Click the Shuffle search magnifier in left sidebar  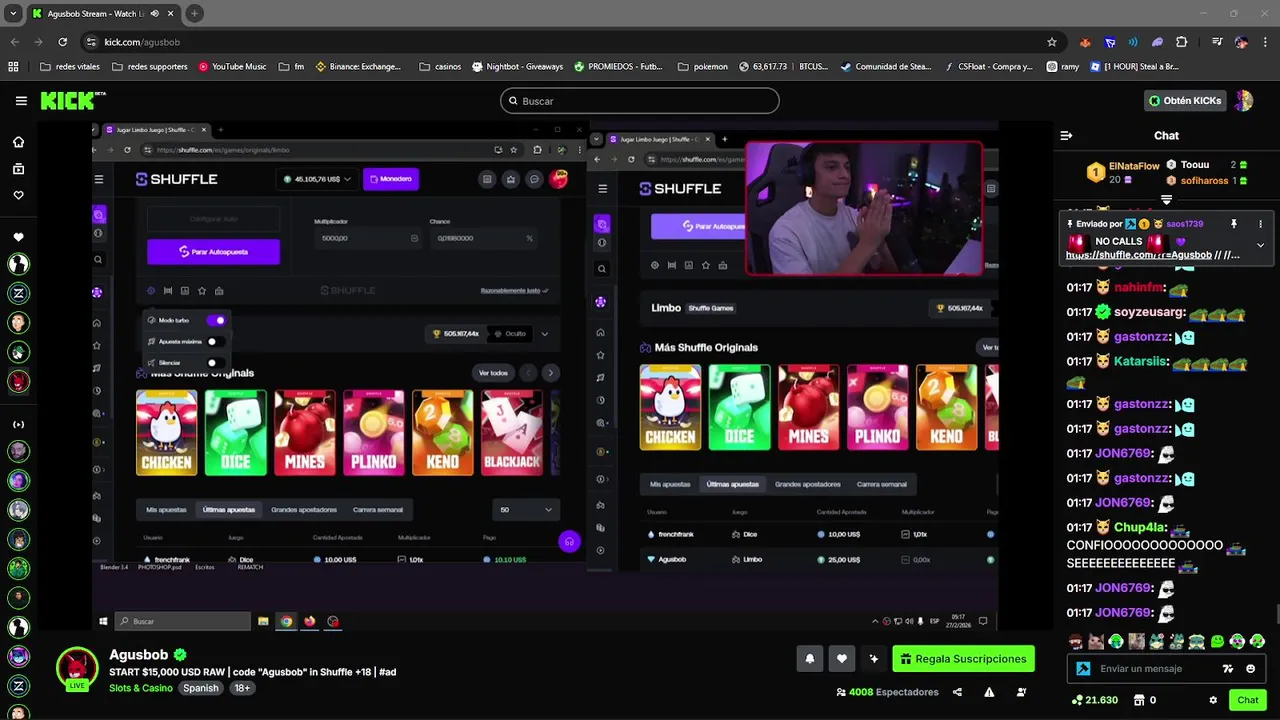pos(98,260)
